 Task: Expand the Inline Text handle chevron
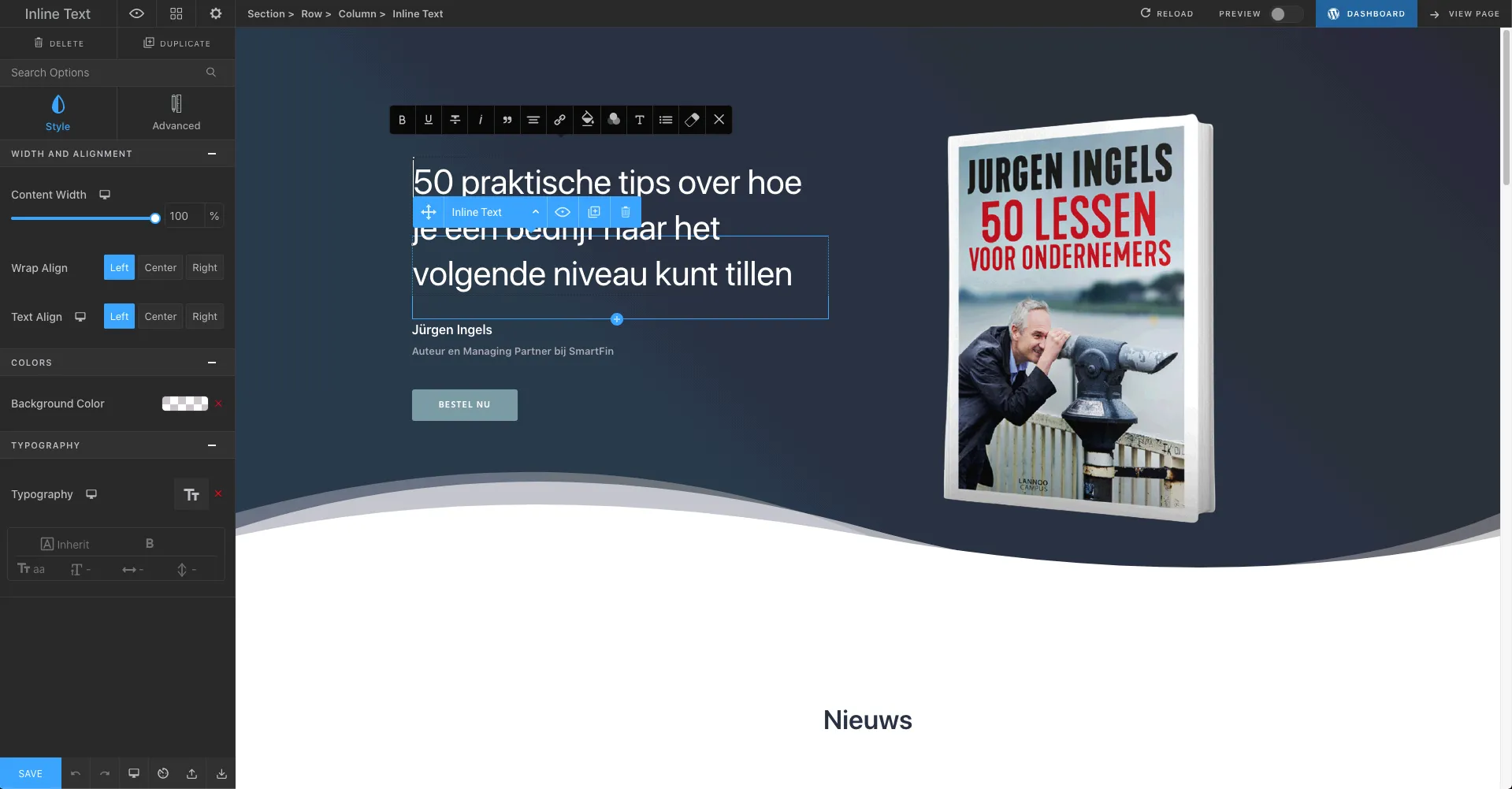[x=536, y=212]
